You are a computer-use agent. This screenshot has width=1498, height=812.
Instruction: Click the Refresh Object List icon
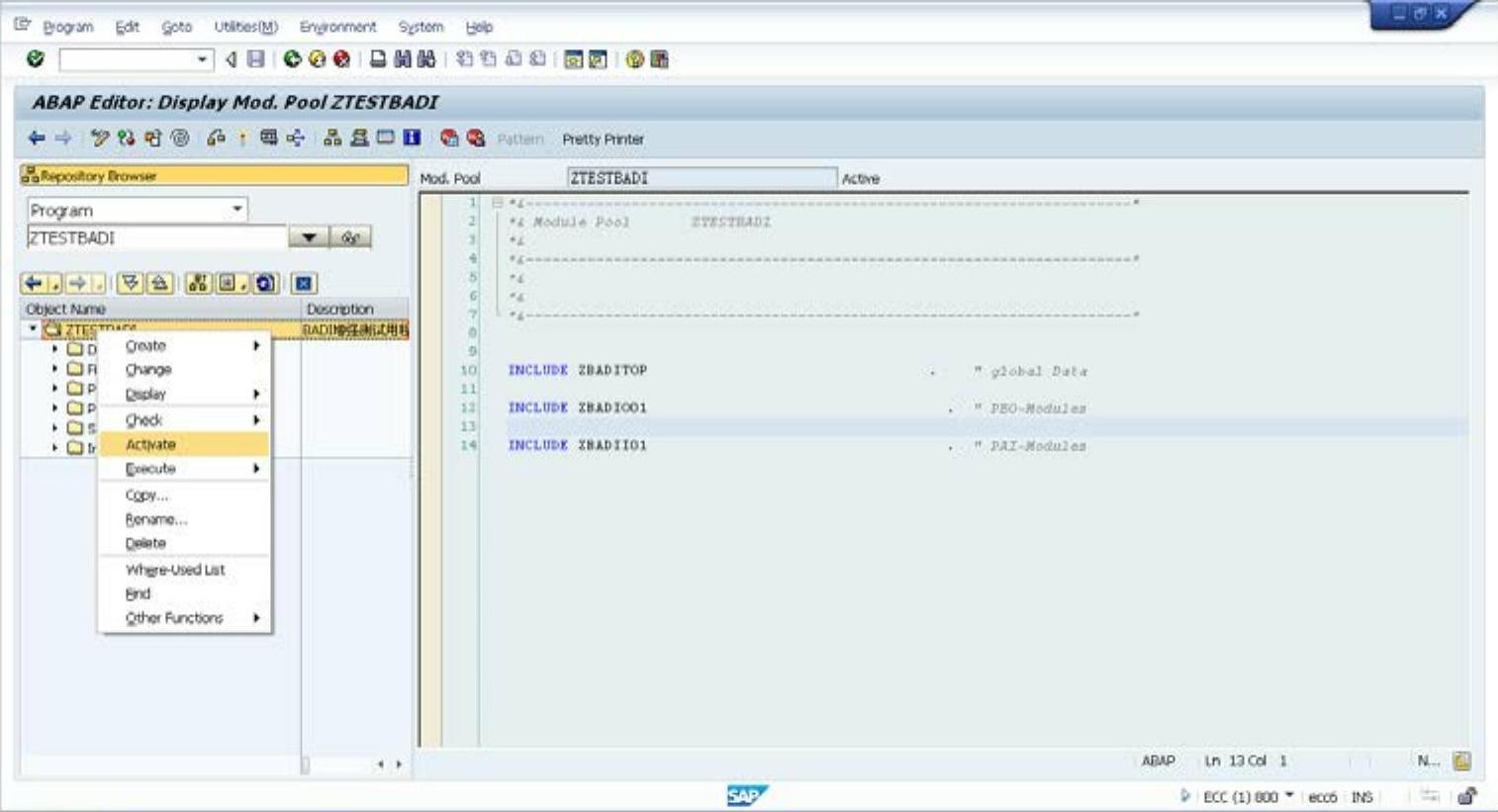coord(265,284)
